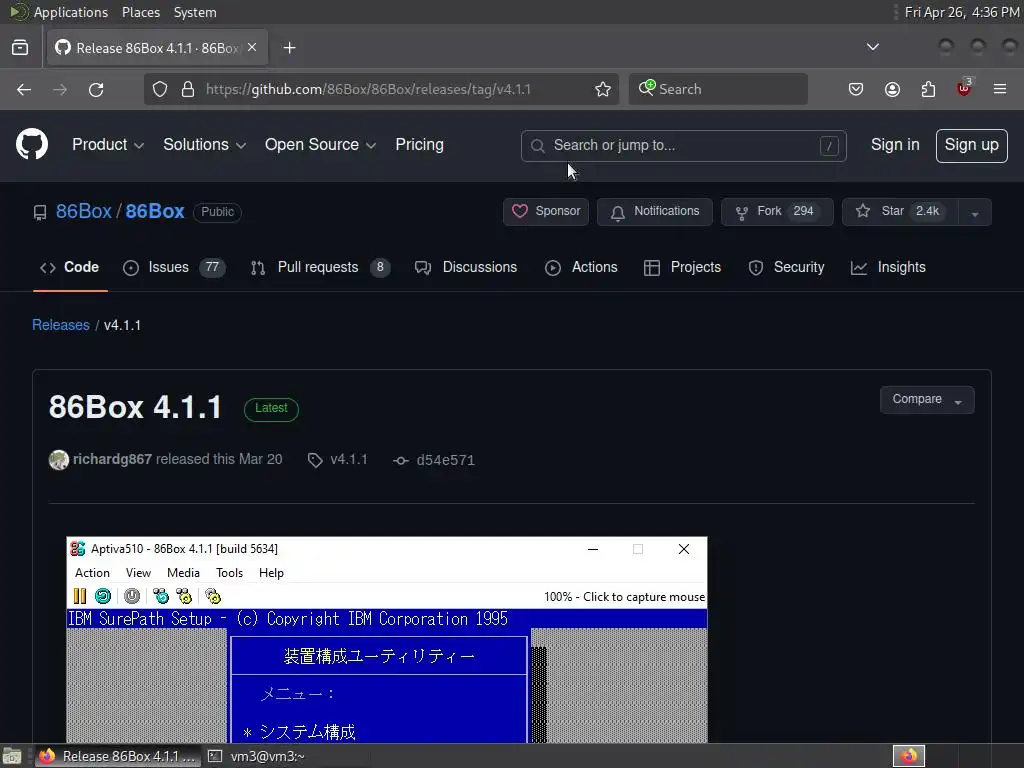Image resolution: width=1024 pixels, height=768 pixels.
Task: Click the uBlock Origin extension icon
Action: click(964, 88)
